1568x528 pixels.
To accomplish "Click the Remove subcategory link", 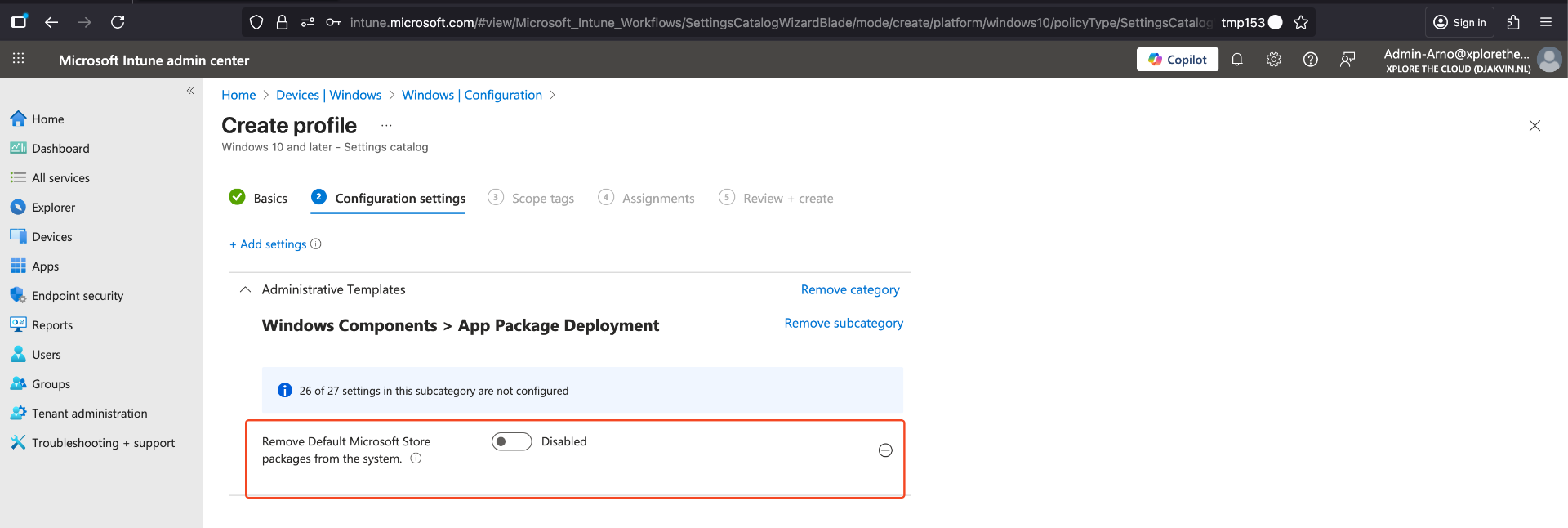I will point(844,323).
